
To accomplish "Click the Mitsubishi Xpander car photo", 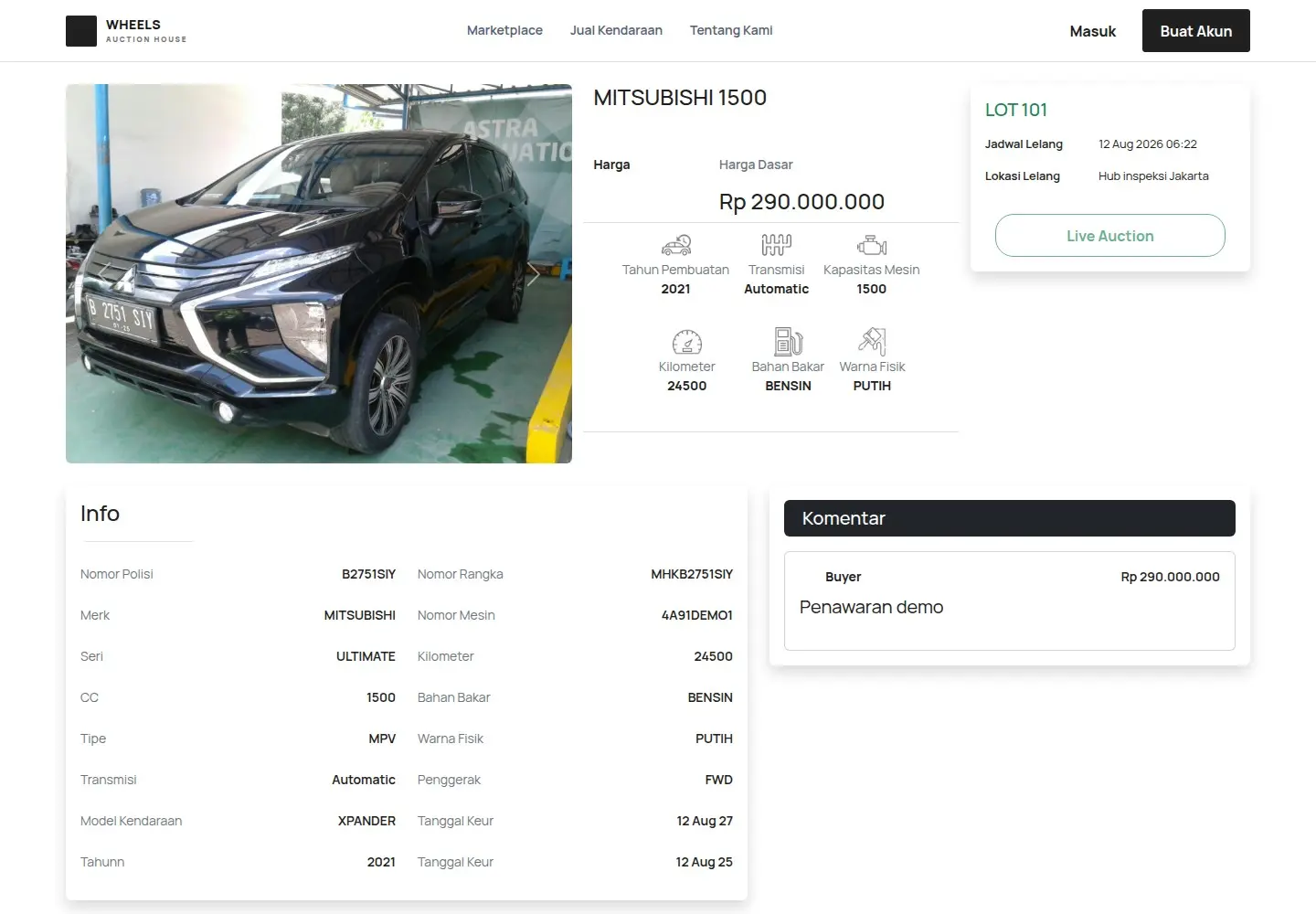I will pos(319,273).
